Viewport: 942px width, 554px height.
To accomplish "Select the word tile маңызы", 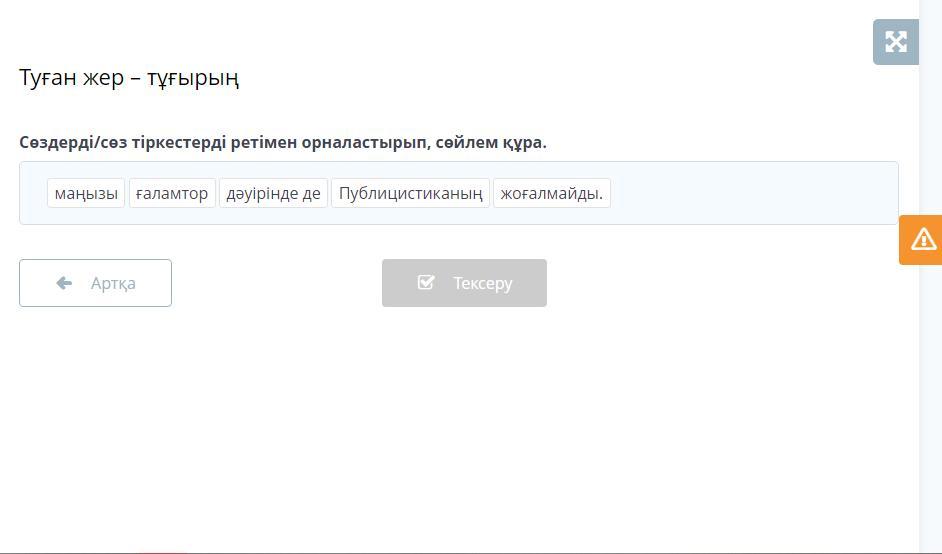I will (86, 194).
